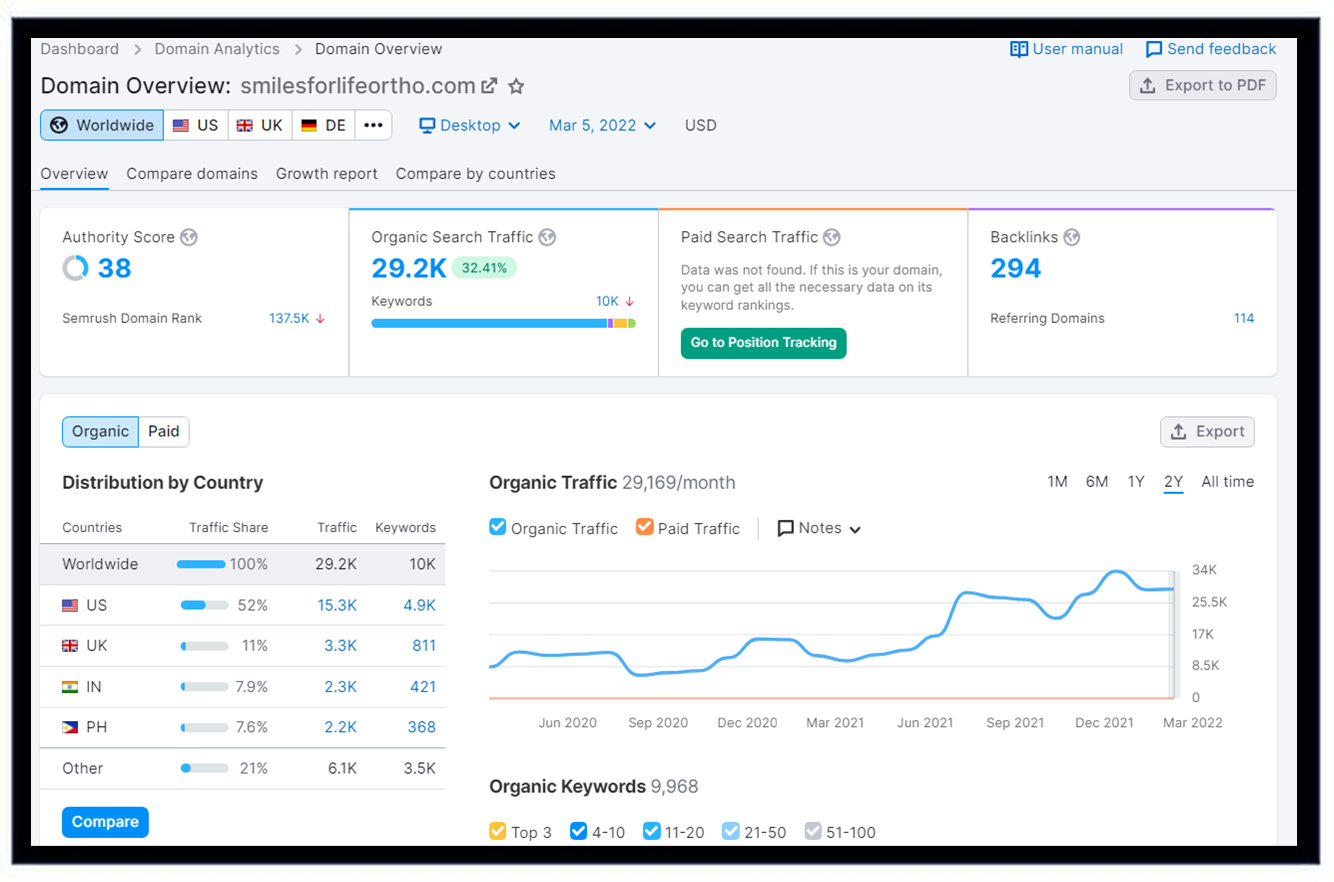
Task: Switch to the Paid toggle
Action: [x=164, y=432]
